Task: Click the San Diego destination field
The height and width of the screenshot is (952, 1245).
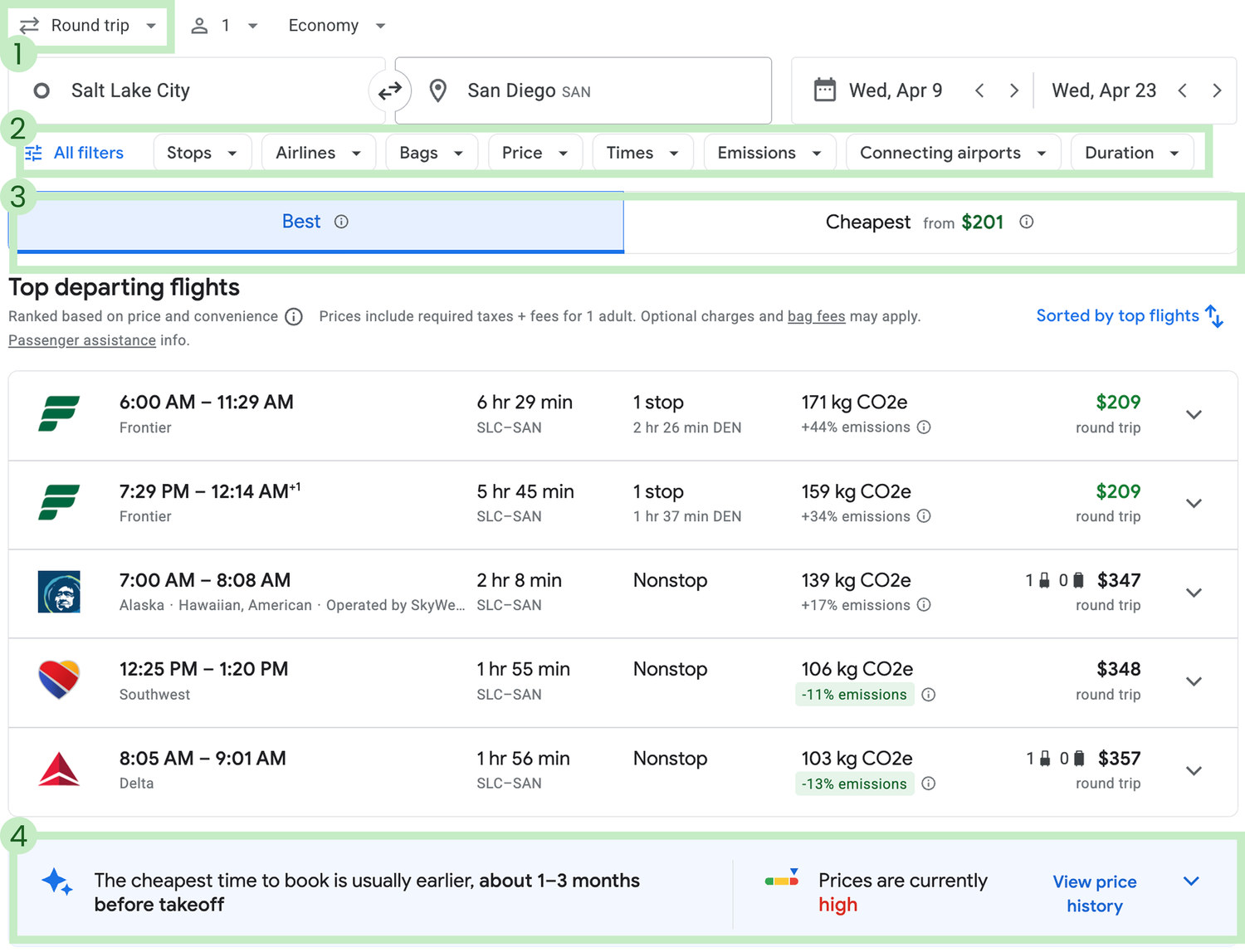Action: pyautogui.click(x=583, y=90)
